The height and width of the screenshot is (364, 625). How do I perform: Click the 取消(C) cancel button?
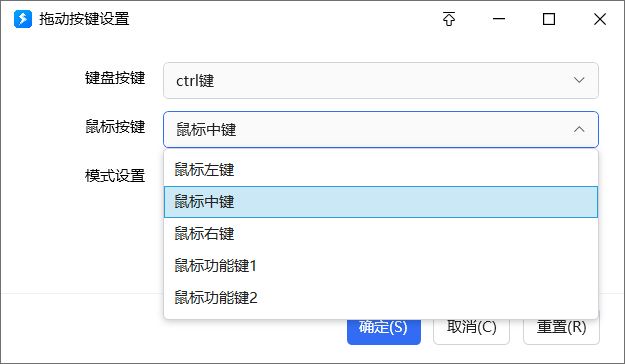(x=472, y=332)
